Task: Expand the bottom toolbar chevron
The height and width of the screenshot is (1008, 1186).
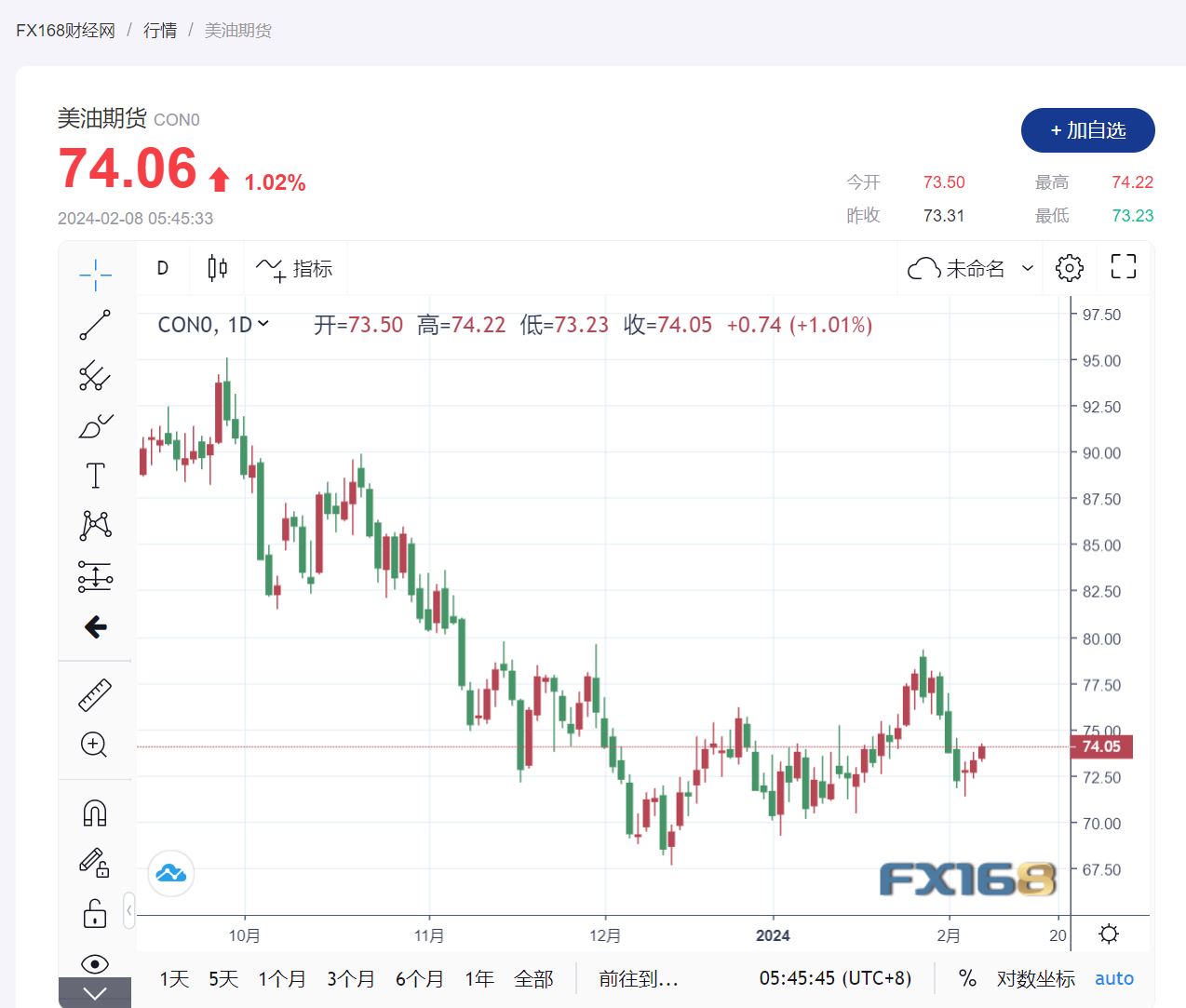Action: click(95, 993)
